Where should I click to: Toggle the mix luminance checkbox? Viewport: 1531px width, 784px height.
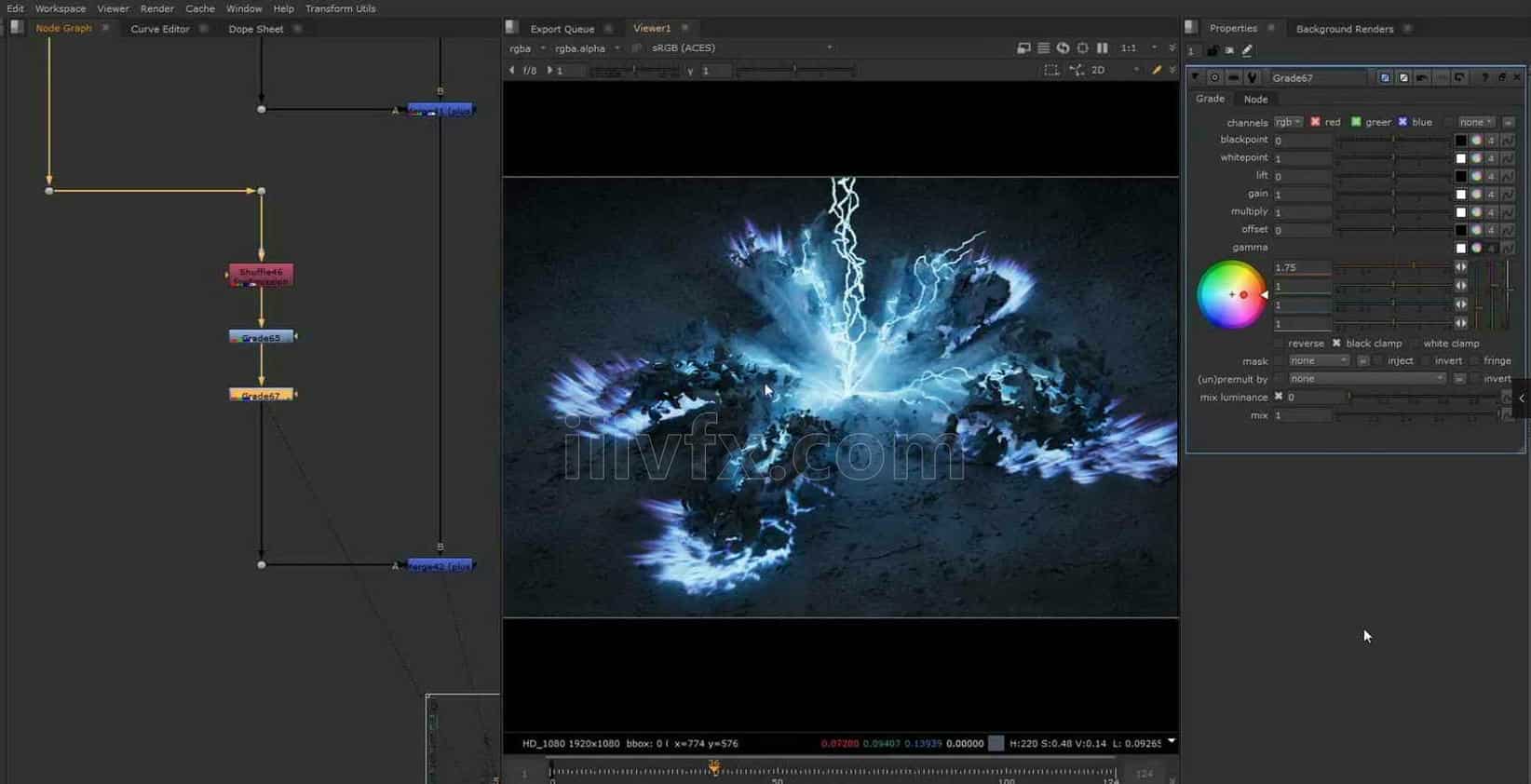pos(1279,397)
